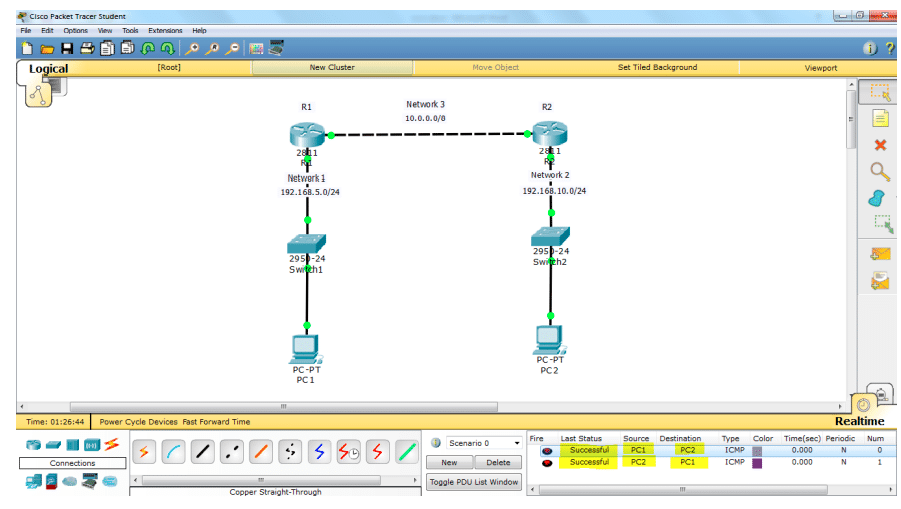The image size is (901, 509).
Task: Click the Switches device category icon
Action: (53, 445)
